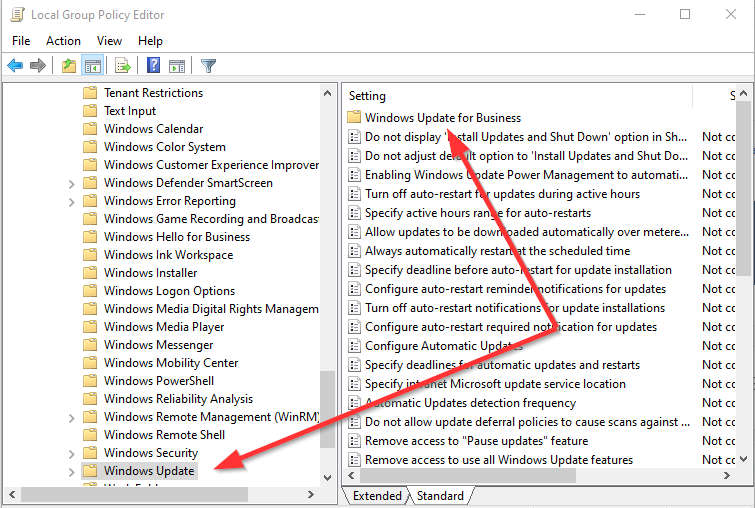Select Windows Ink Workspace folder
The image size is (755, 508).
pyautogui.click(x=168, y=255)
